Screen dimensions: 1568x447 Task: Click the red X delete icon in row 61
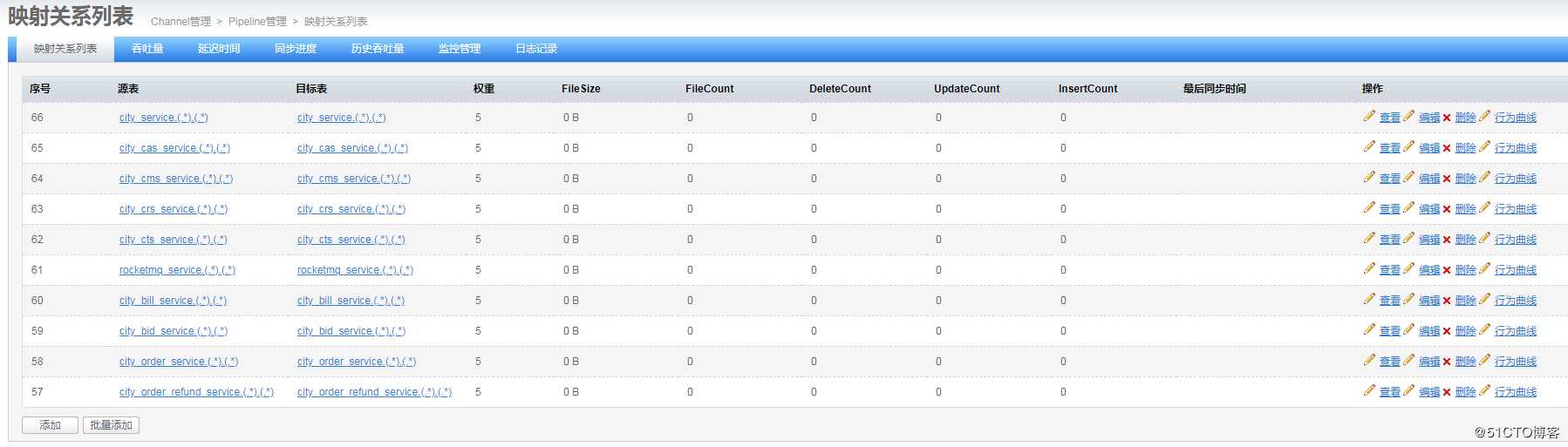pyautogui.click(x=1447, y=270)
